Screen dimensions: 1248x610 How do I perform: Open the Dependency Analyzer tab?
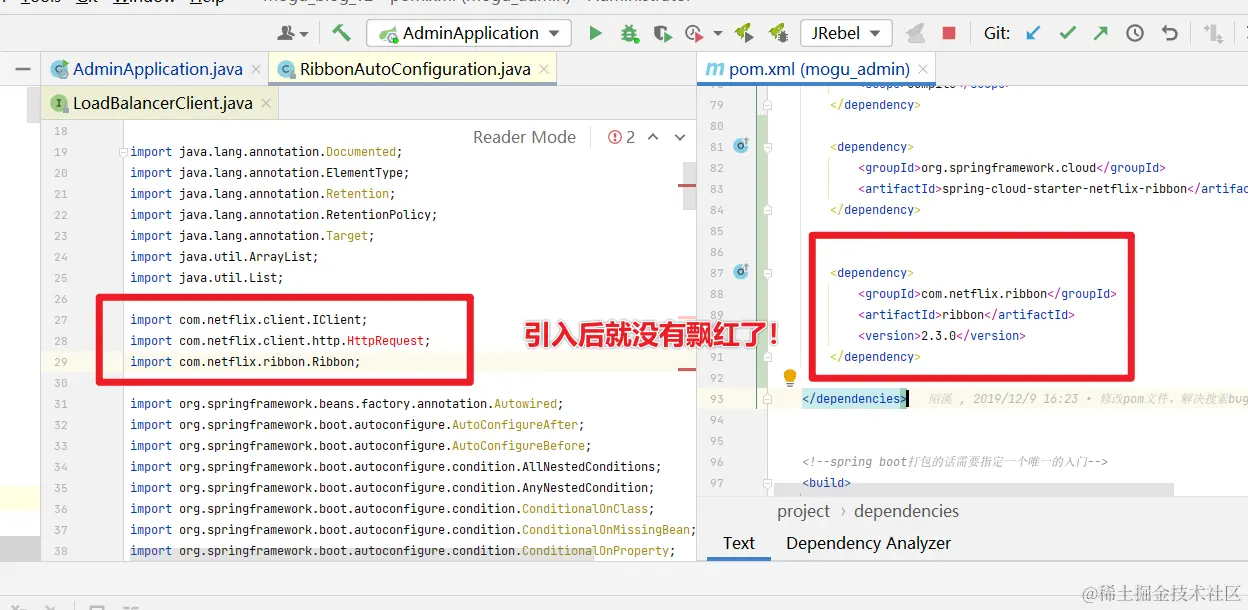click(x=868, y=543)
